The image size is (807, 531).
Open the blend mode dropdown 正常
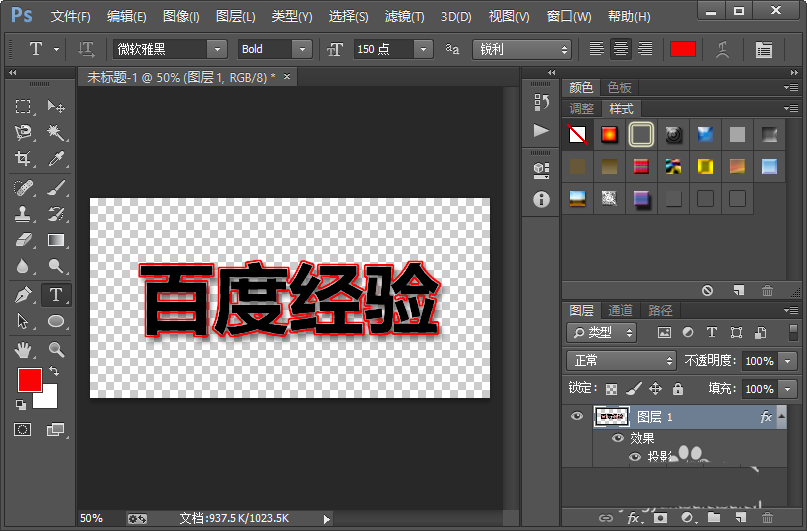[621, 361]
